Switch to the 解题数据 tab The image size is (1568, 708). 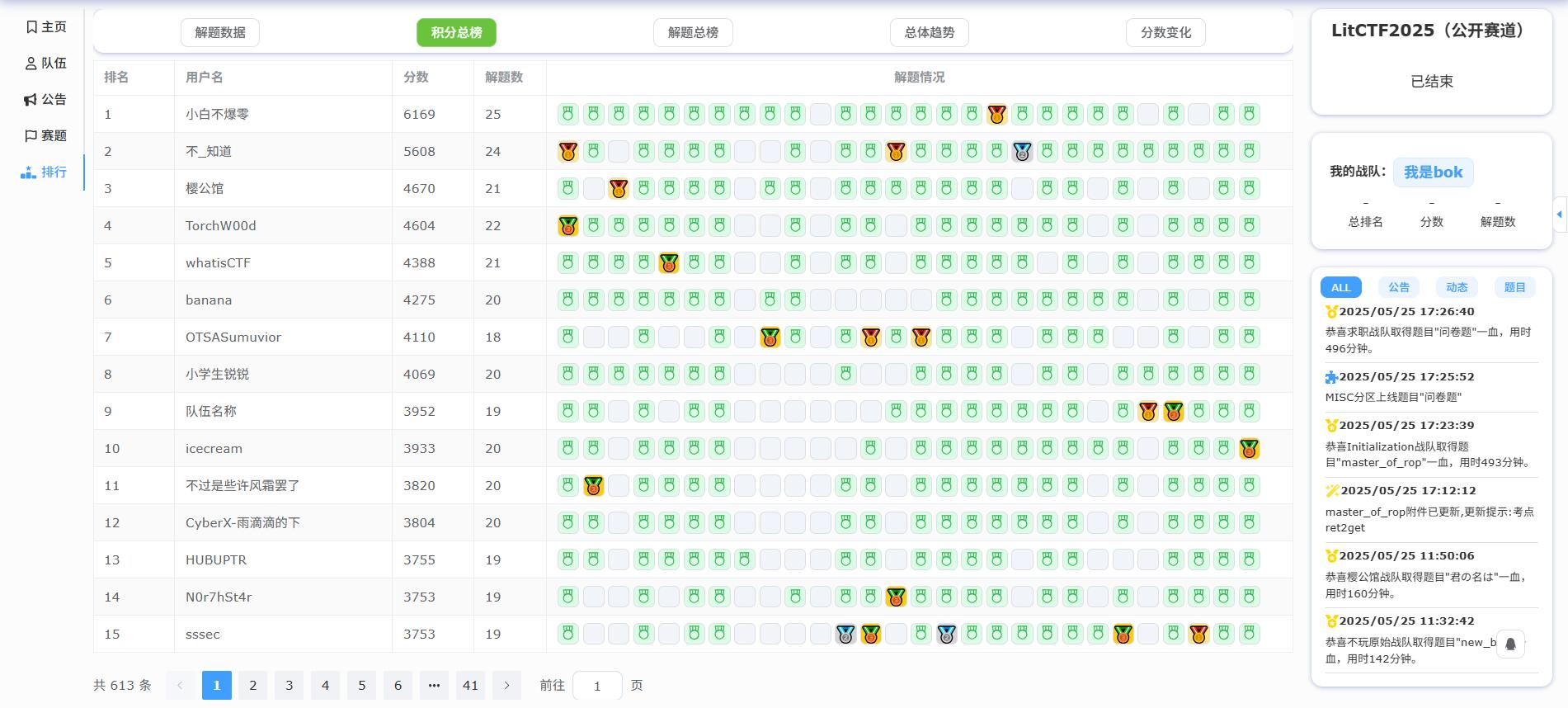point(220,33)
